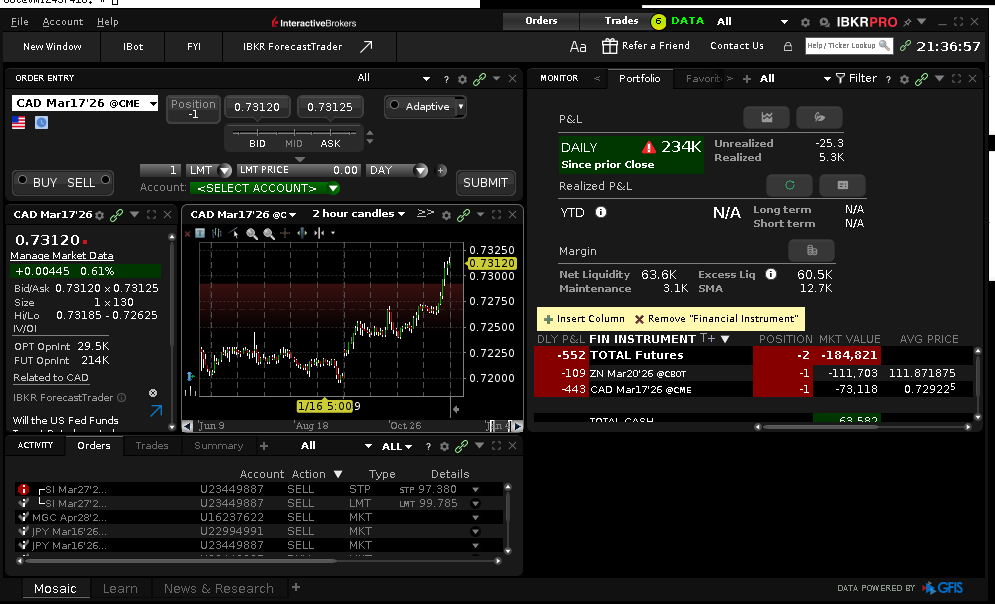The image size is (995, 604).
Task: Click the Manage Market Data link
Action: click(62, 256)
